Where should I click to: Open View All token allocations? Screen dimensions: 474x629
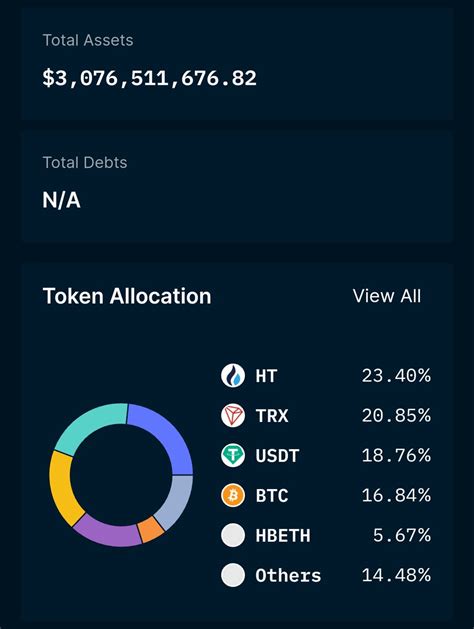pos(387,296)
